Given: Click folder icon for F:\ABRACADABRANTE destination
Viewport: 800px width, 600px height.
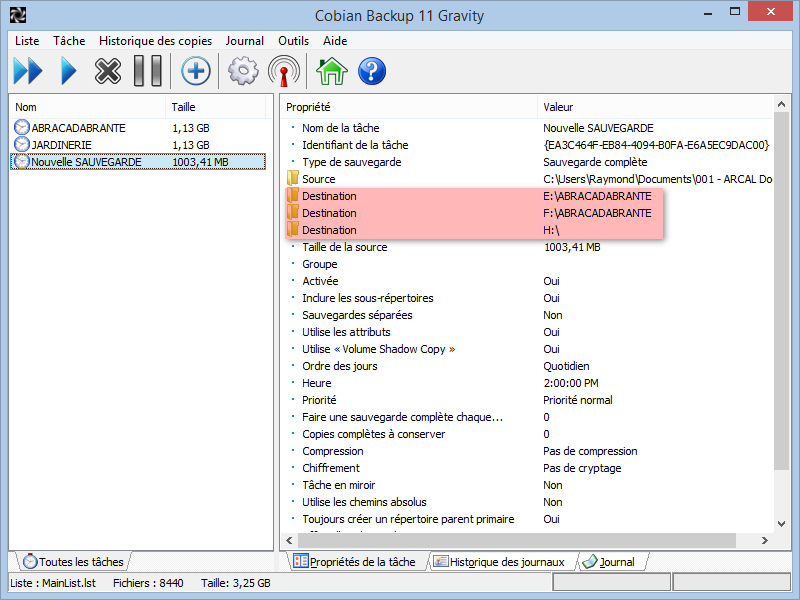Looking at the screenshot, I should tap(293, 213).
